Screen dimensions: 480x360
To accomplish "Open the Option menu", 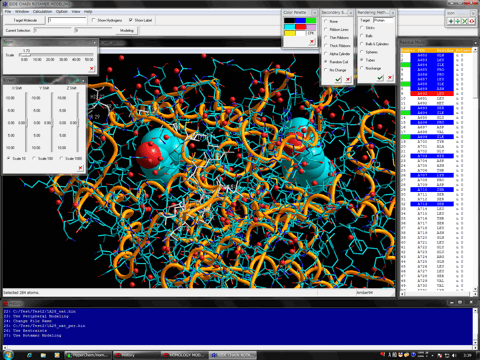I will coord(62,12).
